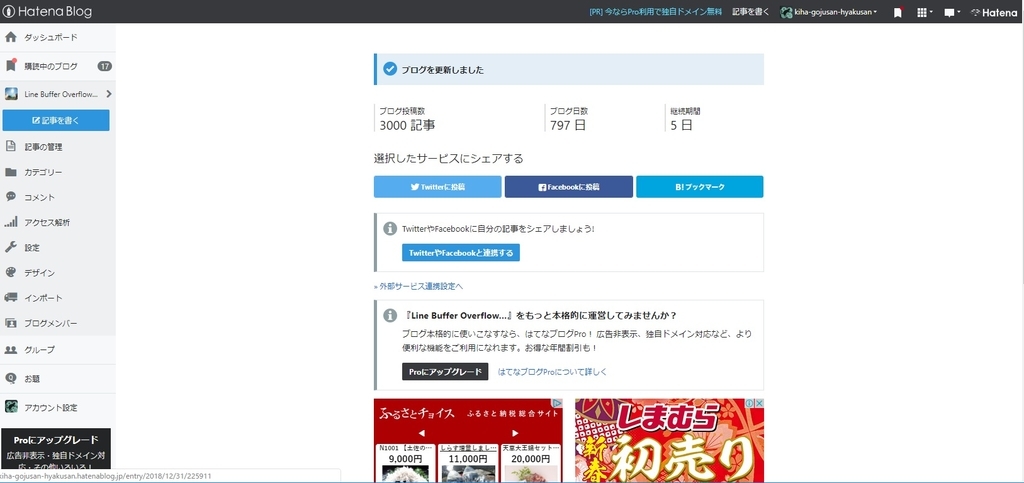The height and width of the screenshot is (483, 1024).
Task: Click the Line Buffer Overflow blog avatar icon
Action: (11, 94)
